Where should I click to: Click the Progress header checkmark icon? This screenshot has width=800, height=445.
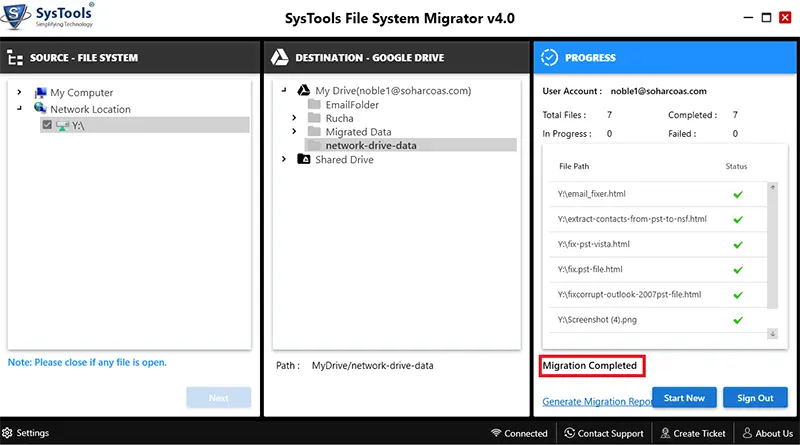point(549,58)
